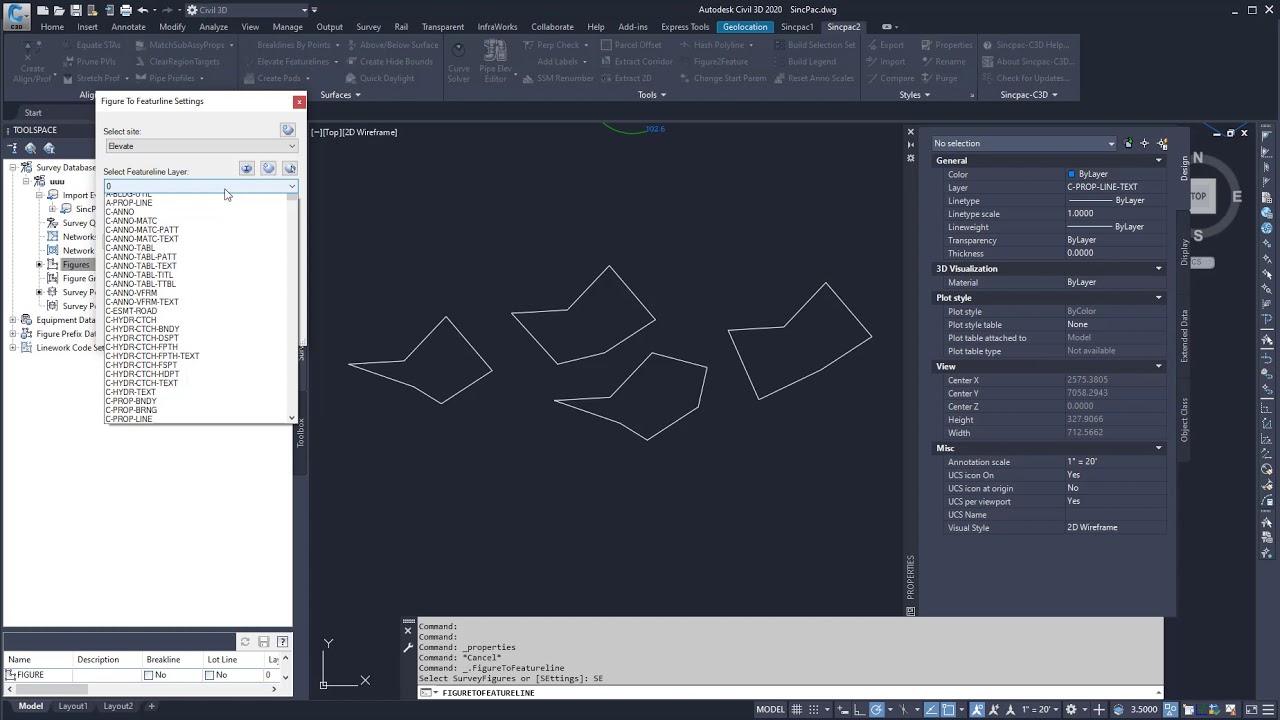Screen dimensions: 1280x720
Task: Close the Figure To Featurline Settings dialog
Action: (x=298, y=102)
